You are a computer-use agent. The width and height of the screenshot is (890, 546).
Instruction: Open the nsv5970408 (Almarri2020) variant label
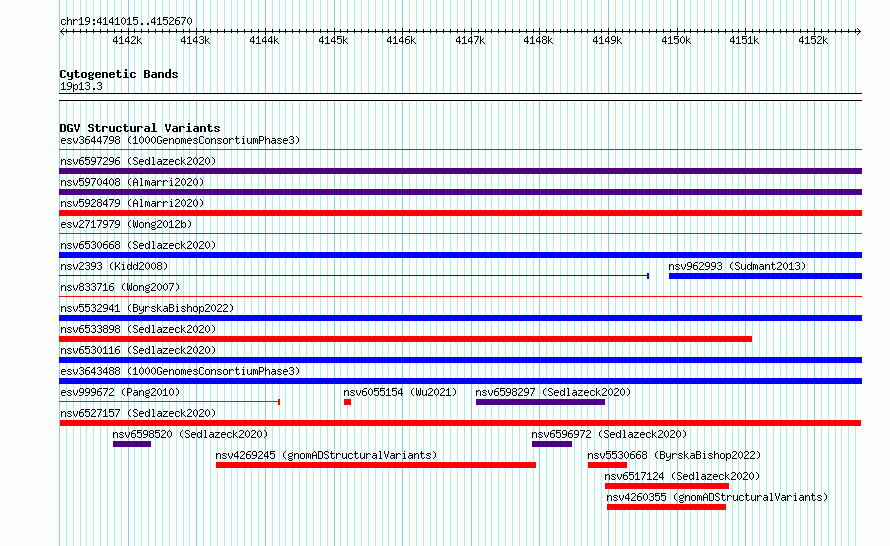tap(132, 182)
